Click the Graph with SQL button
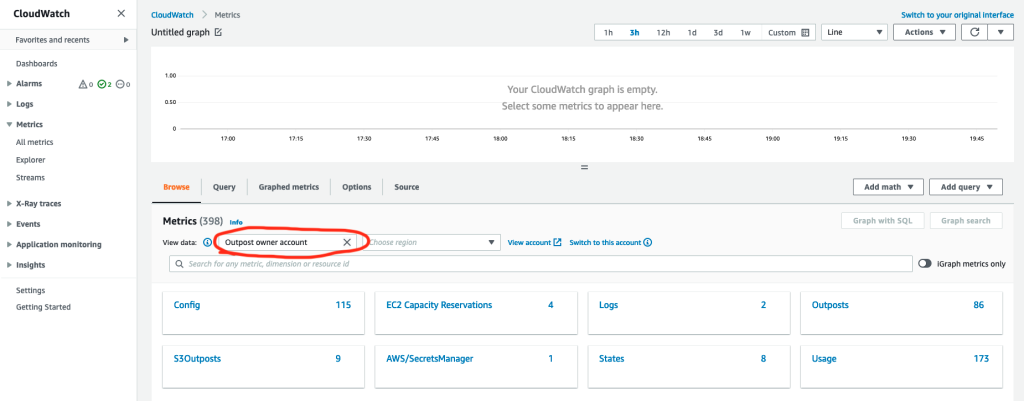 [x=882, y=221]
